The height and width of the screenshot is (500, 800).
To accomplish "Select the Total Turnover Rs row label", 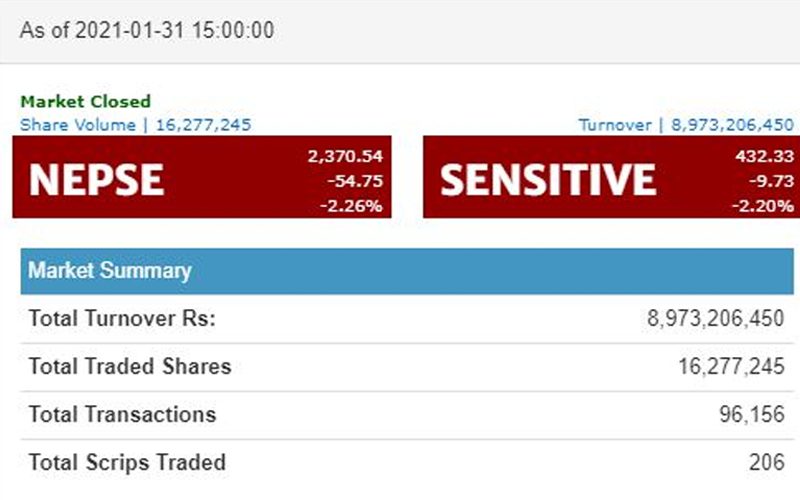I will [x=122, y=319].
